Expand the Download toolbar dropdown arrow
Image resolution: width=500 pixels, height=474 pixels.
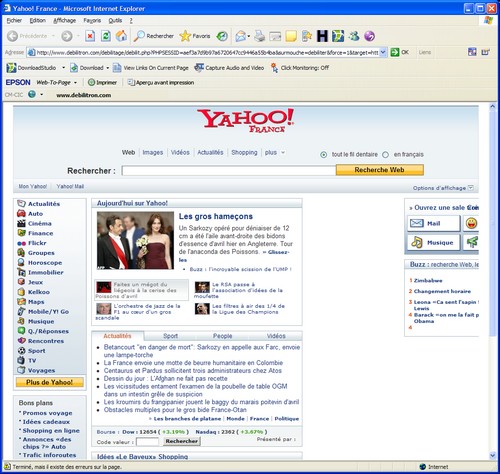pyautogui.click(x=108, y=68)
